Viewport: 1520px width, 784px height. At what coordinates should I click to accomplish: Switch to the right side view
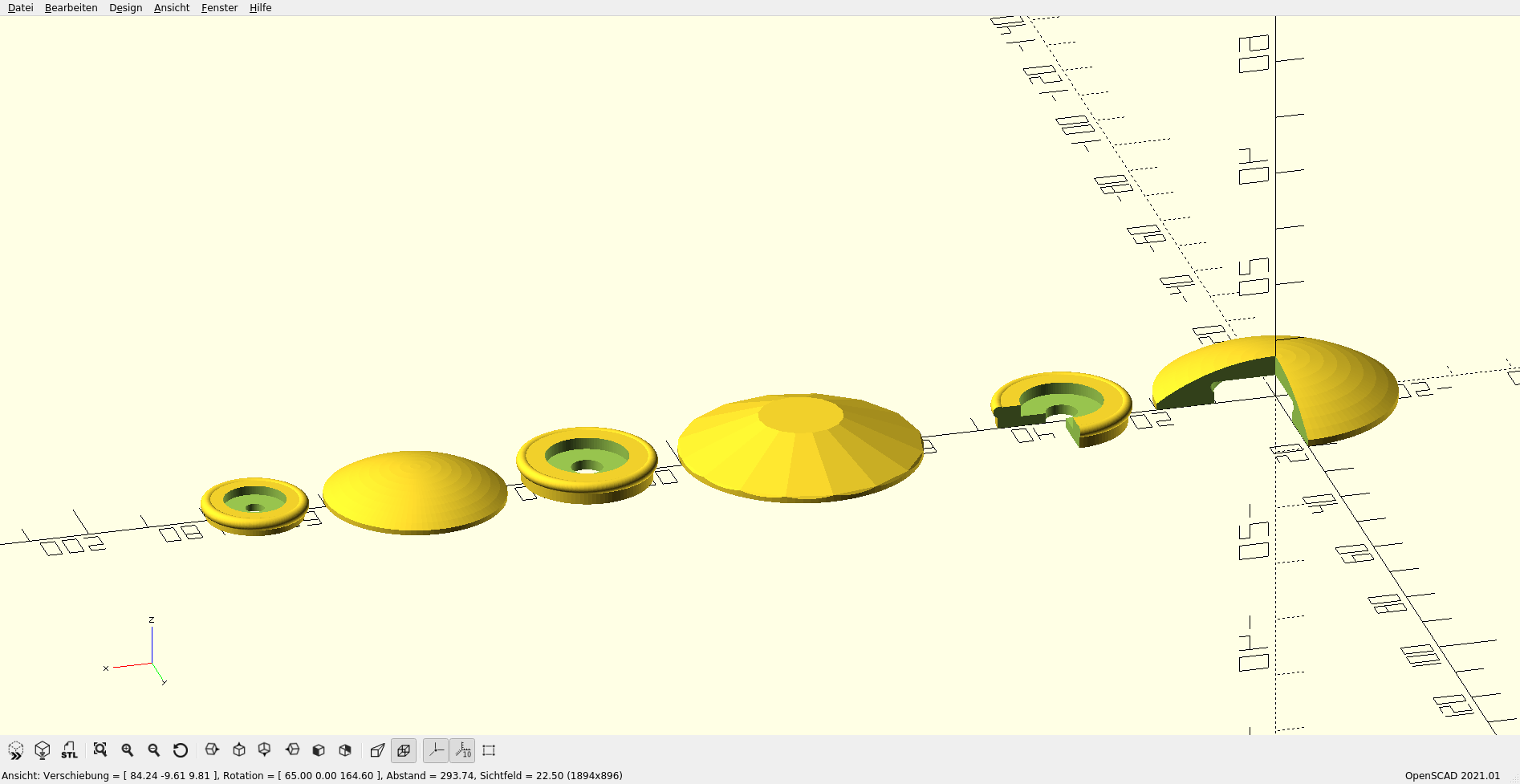tap(212, 750)
